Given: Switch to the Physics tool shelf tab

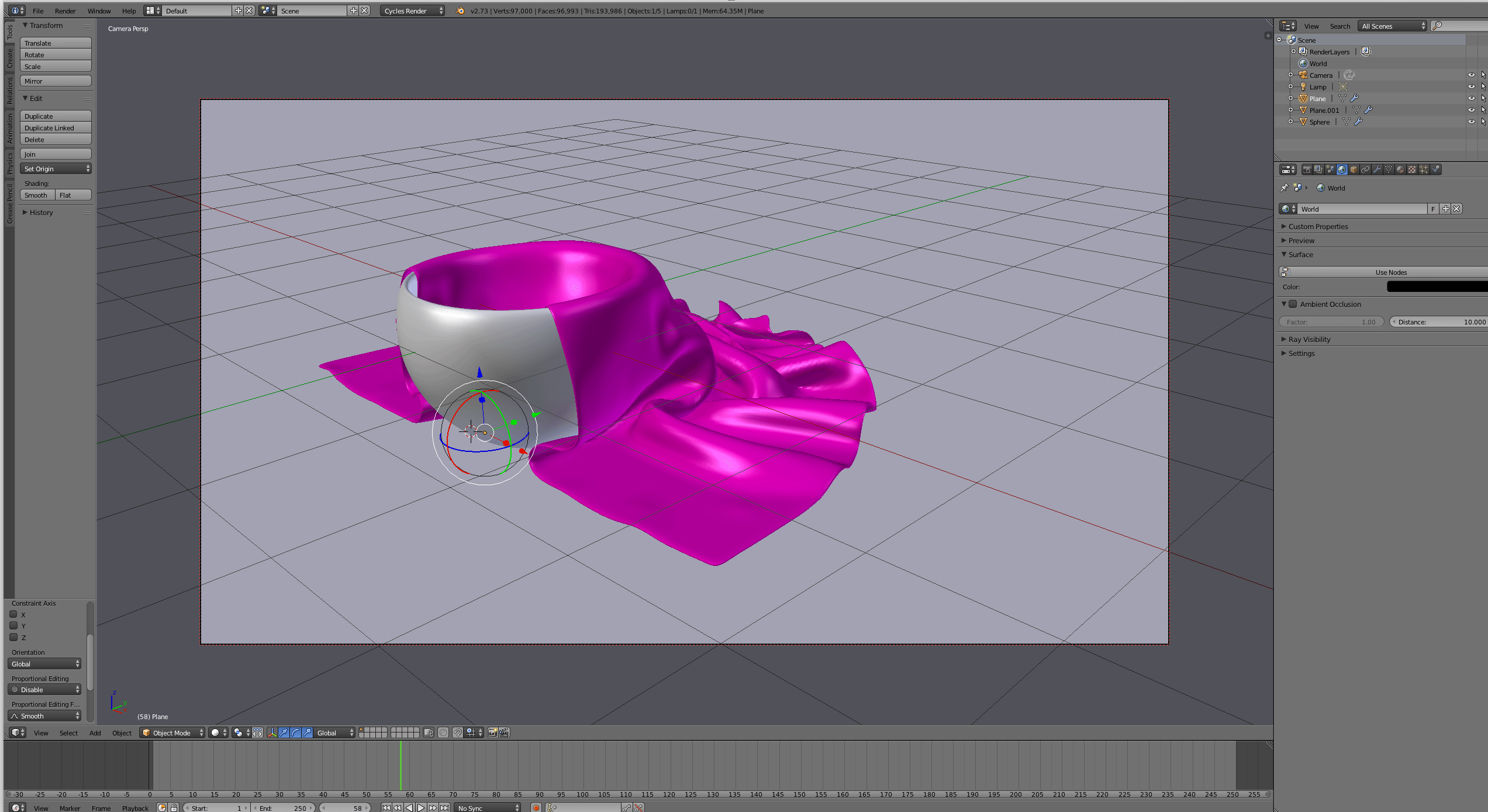Looking at the screenshot, I should (x=9, y=164).
